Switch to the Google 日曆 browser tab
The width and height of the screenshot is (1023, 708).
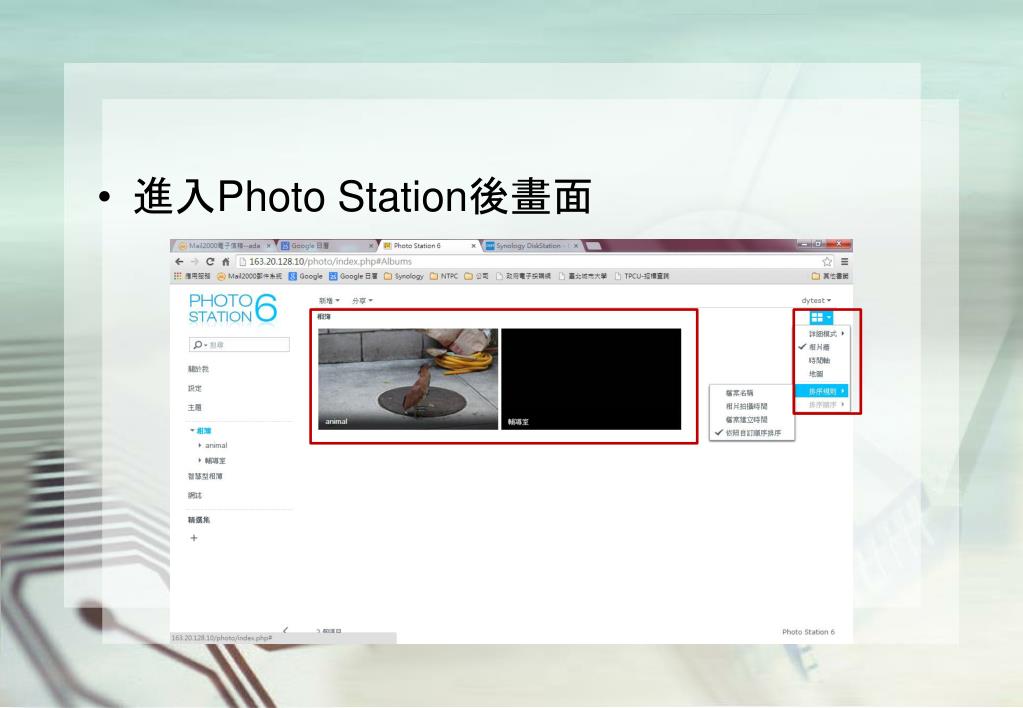[324, 246]
